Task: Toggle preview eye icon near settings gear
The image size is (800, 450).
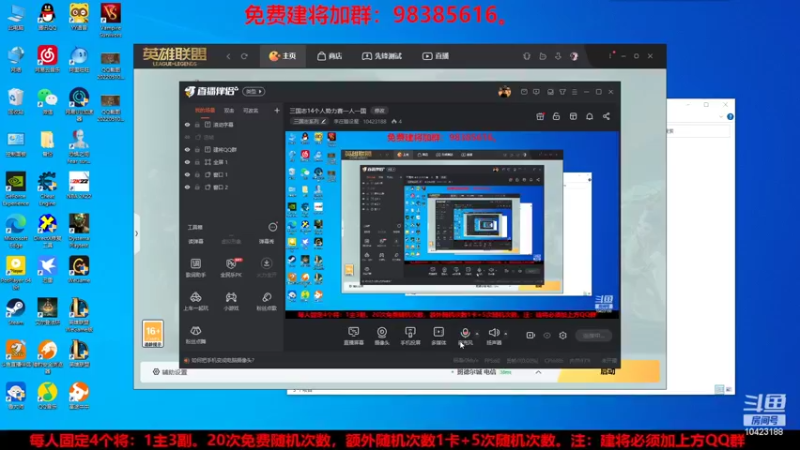Action: [x=547, y=335]
